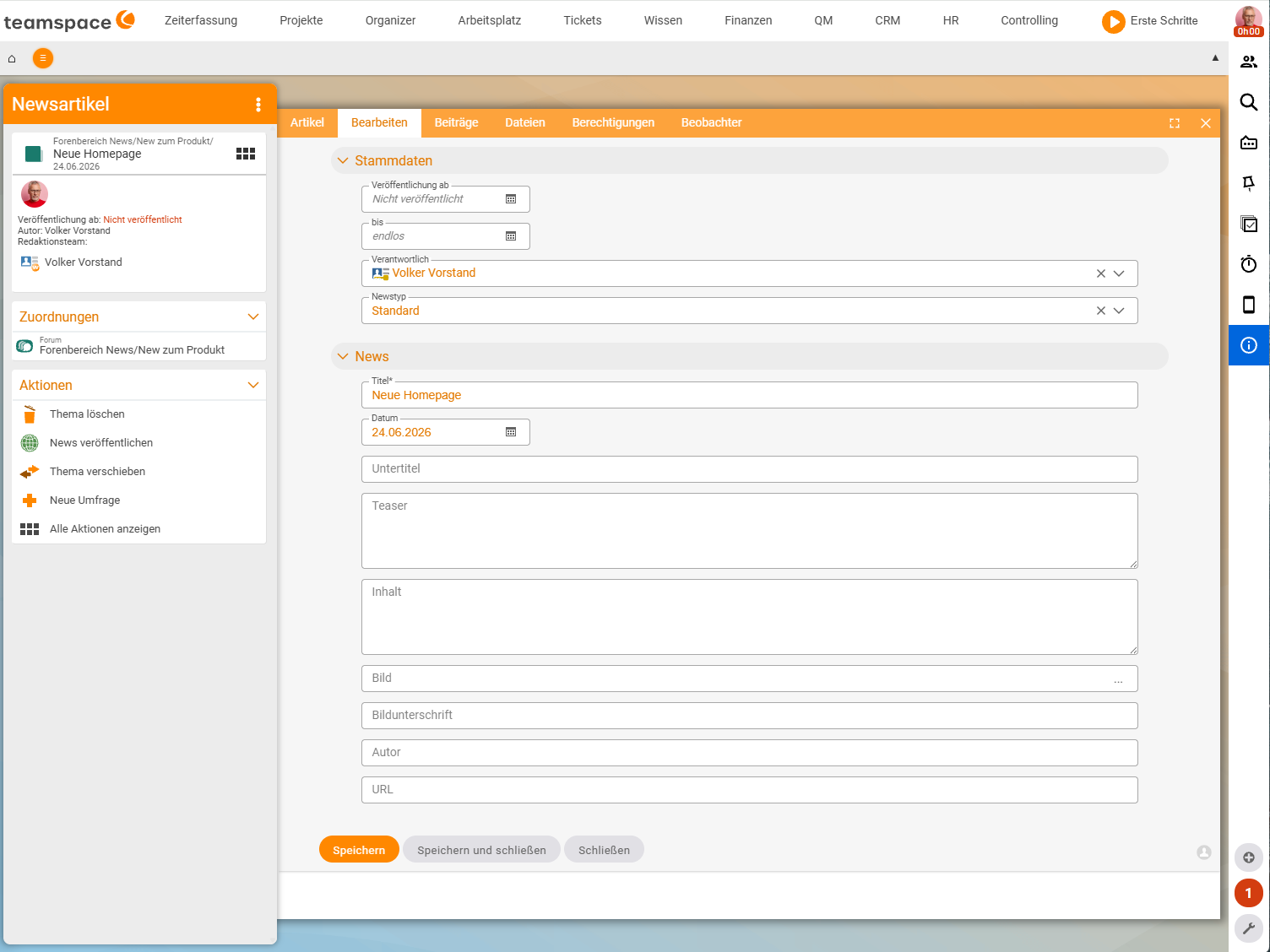Open the Controlling menu
Screen dimensions: 1270x952
(1029, 20)
